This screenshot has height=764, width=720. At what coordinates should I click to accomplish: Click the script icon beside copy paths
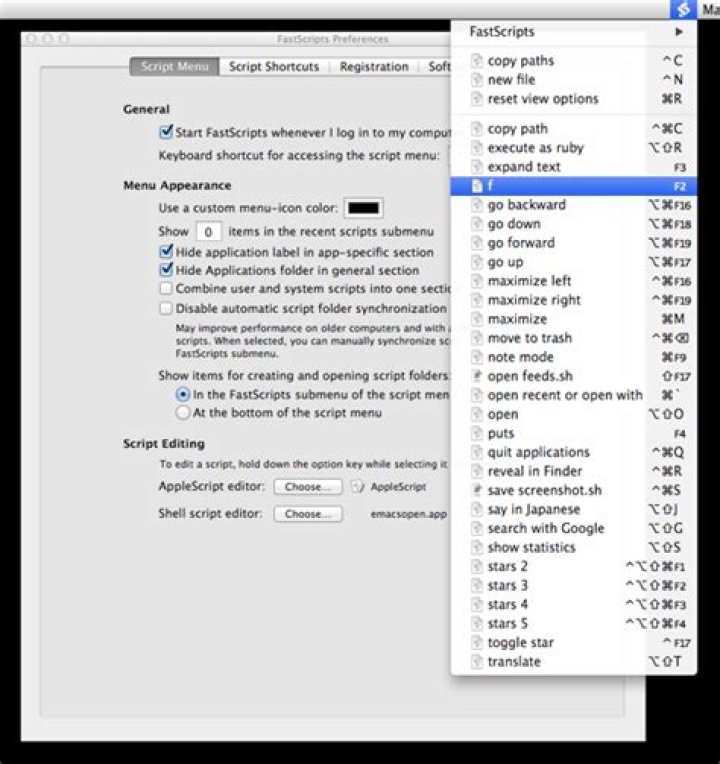[x=477, y=61]
